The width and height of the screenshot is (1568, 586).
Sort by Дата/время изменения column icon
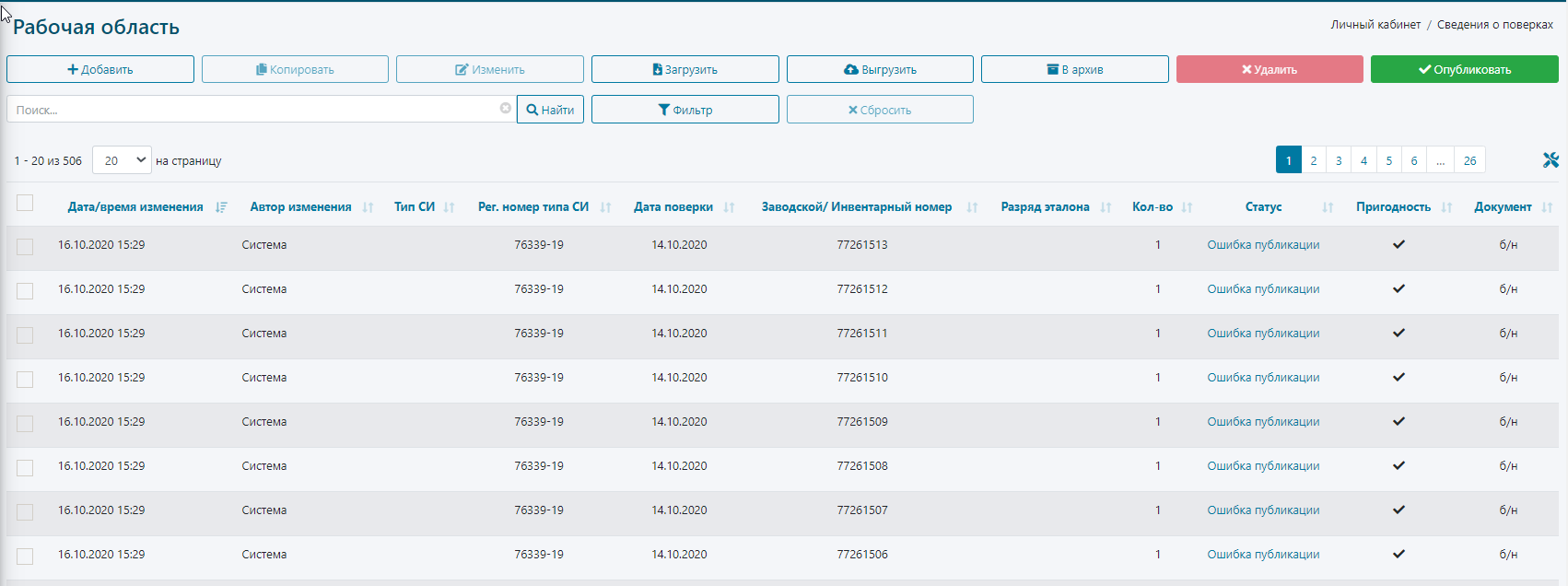click(x=221, y=207)
